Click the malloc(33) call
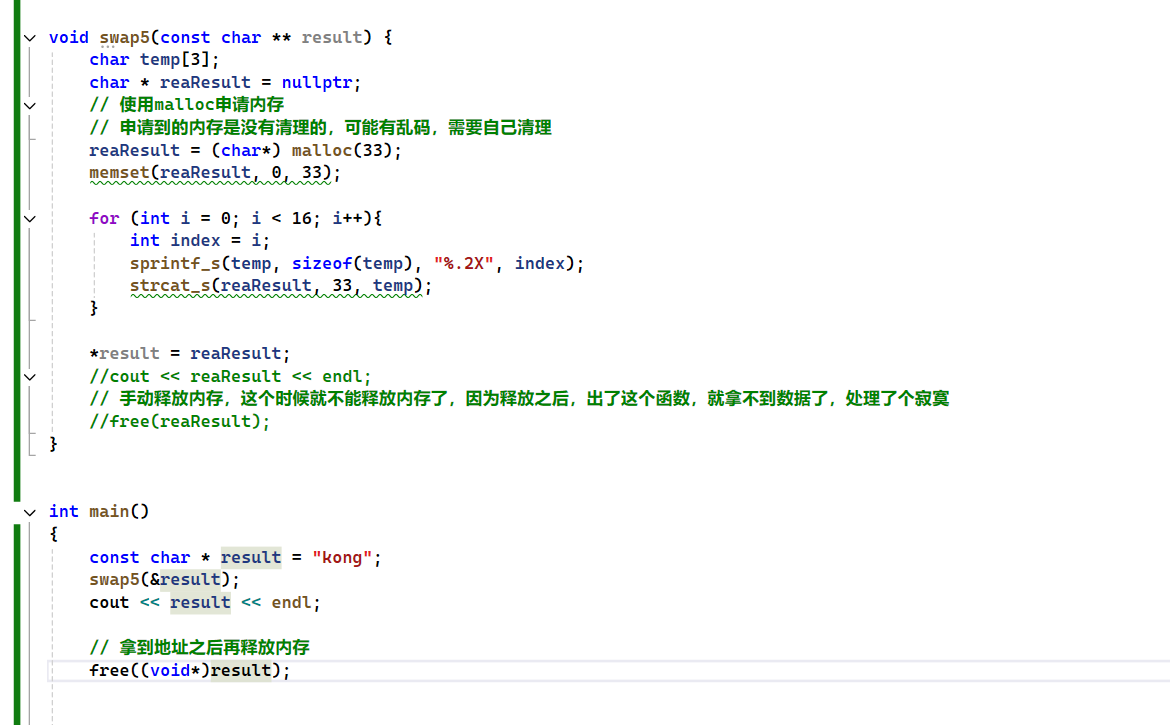The width and height of the screenshot is (1170, 725). 346,150
